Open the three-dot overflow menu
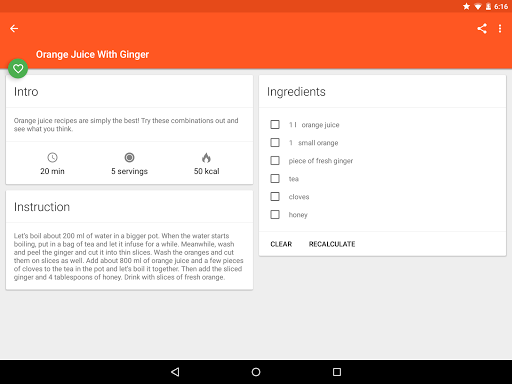This screenshot has width=512, height=384. [500, 29]
